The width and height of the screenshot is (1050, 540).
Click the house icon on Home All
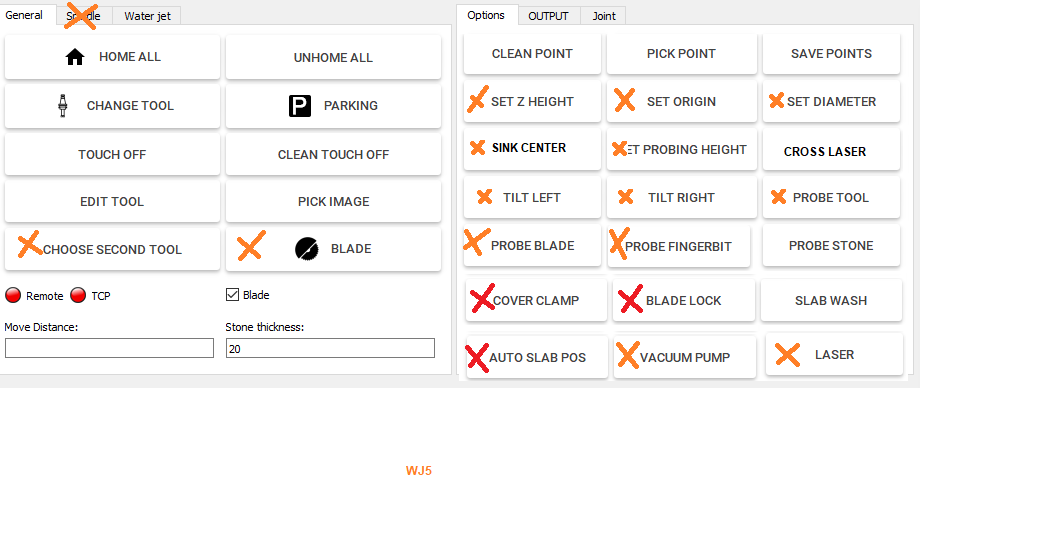tap(75, 57)
